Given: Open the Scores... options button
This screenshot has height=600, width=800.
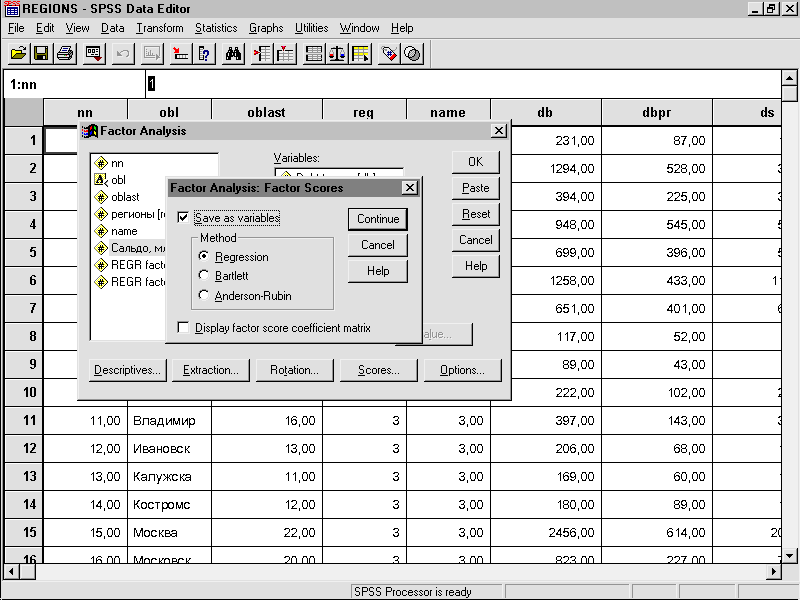Looking at the screenshot, I should pyautogui.click(x=379, y=370).
